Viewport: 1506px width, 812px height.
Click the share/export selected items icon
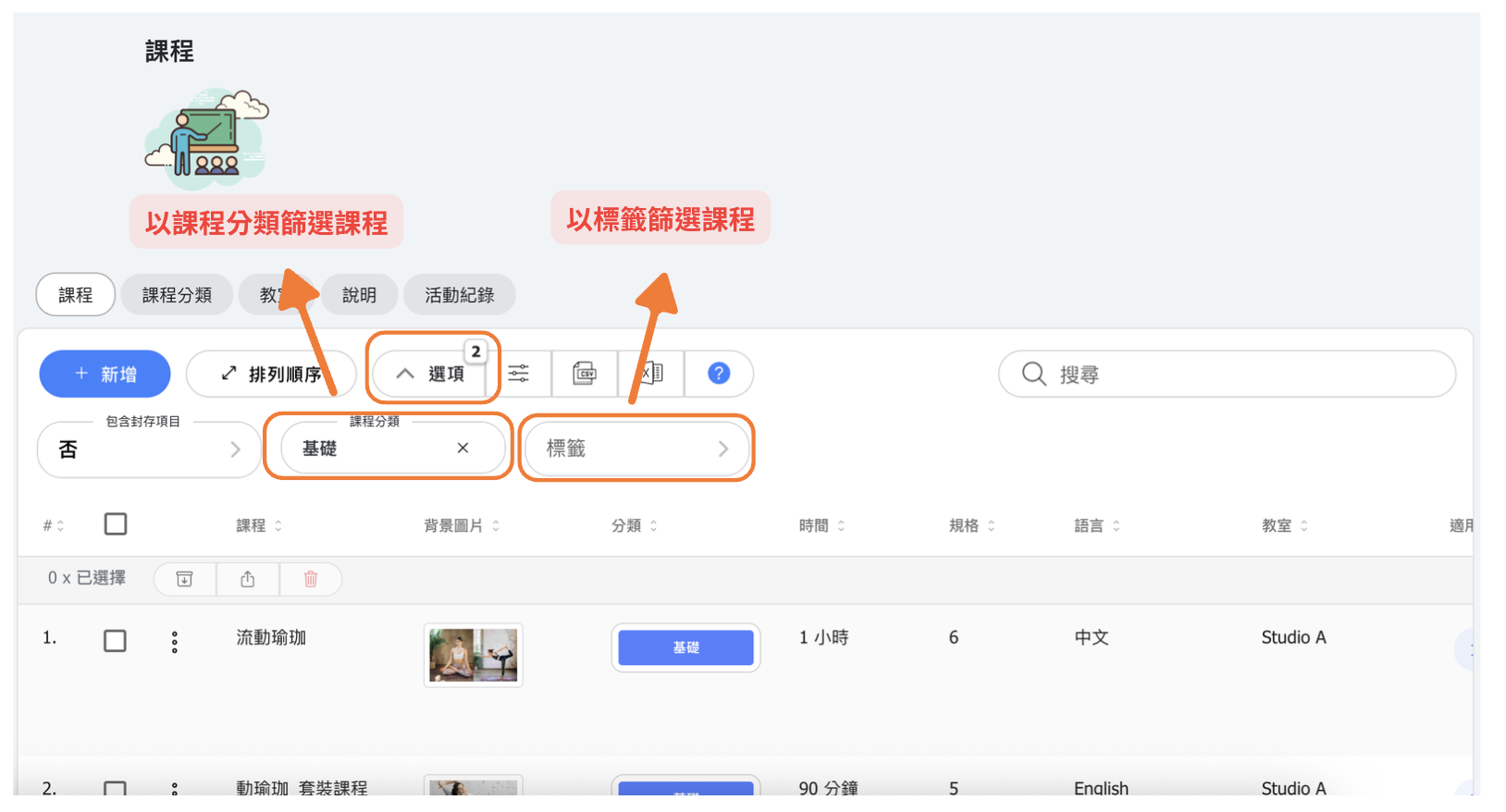tap(248, 579)
